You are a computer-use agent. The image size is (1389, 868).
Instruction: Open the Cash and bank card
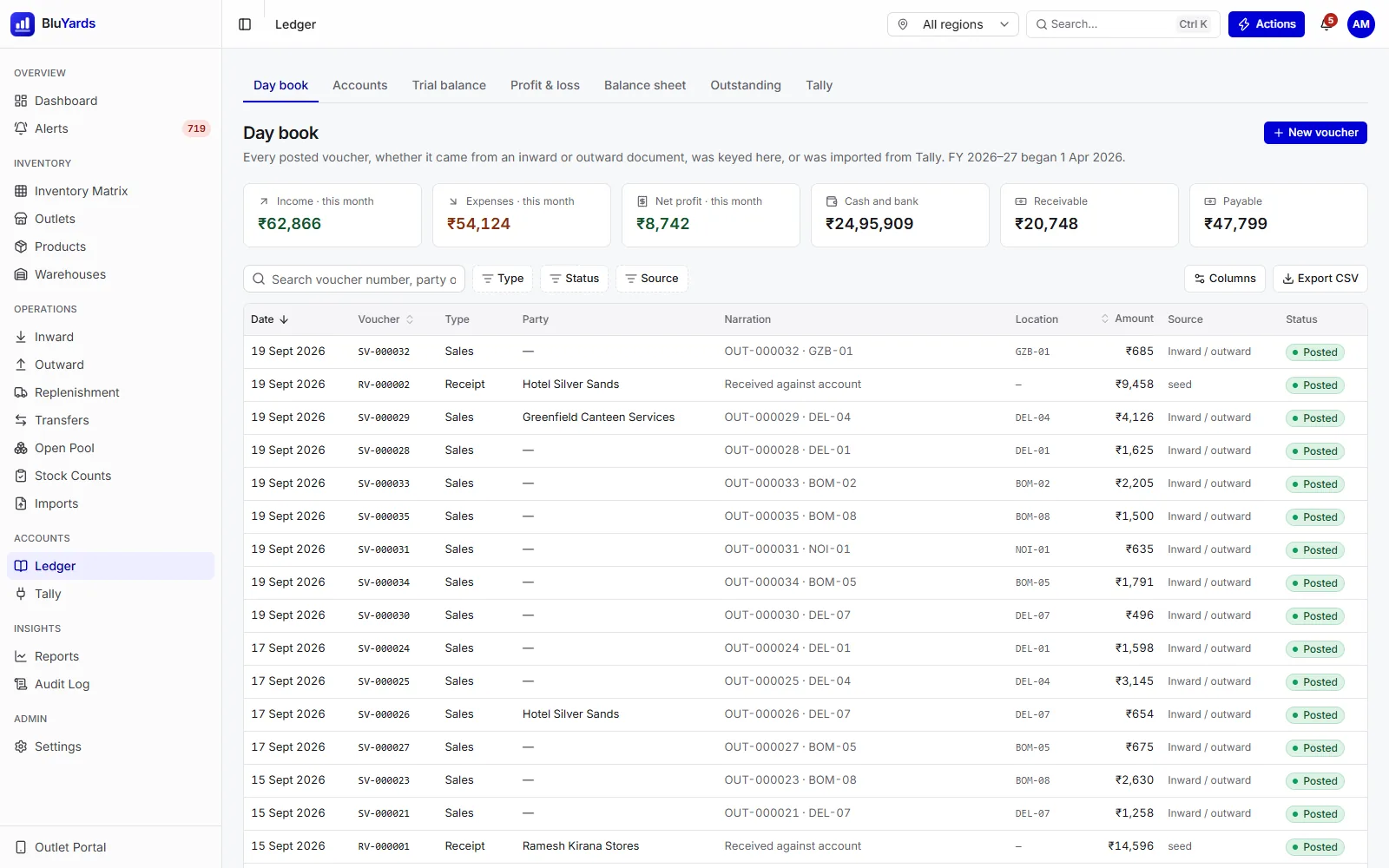pos(900,215)
